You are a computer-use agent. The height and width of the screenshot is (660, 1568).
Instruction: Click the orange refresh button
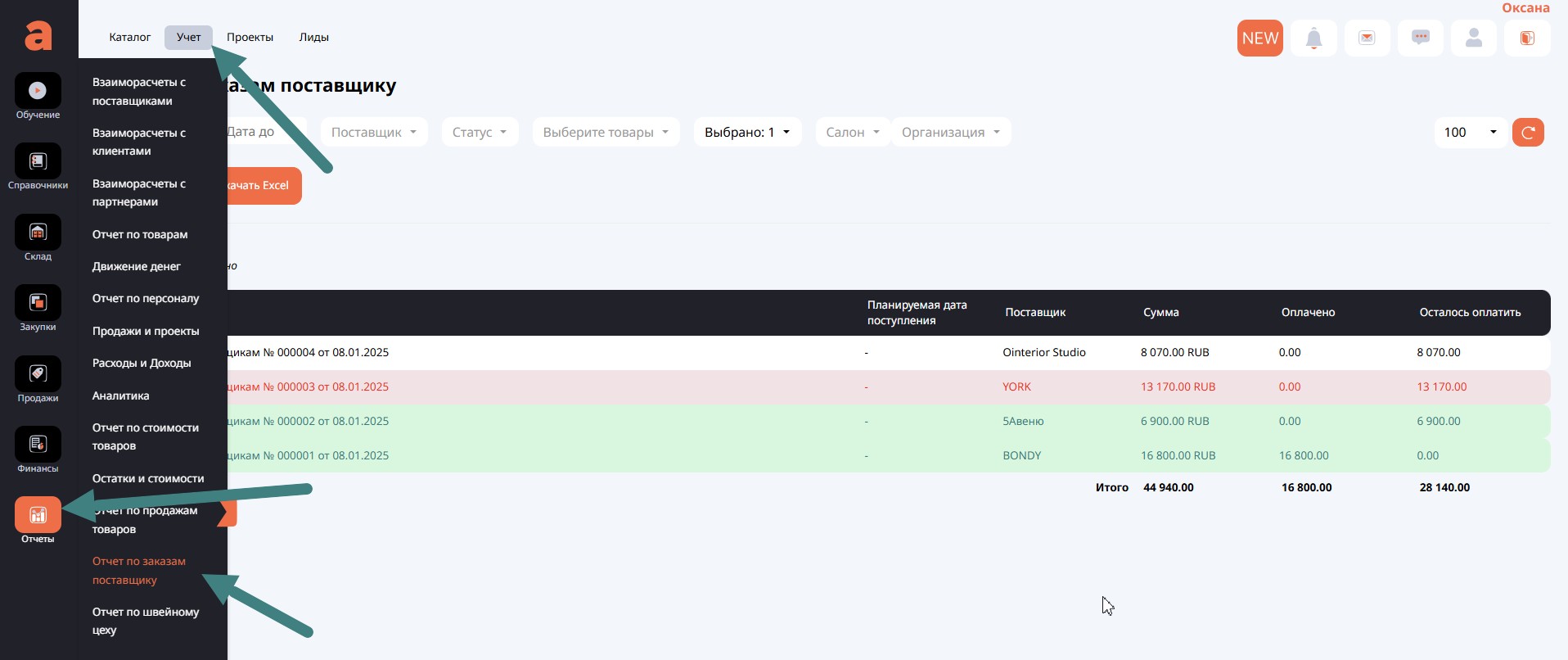click(x=1527, y=133)
